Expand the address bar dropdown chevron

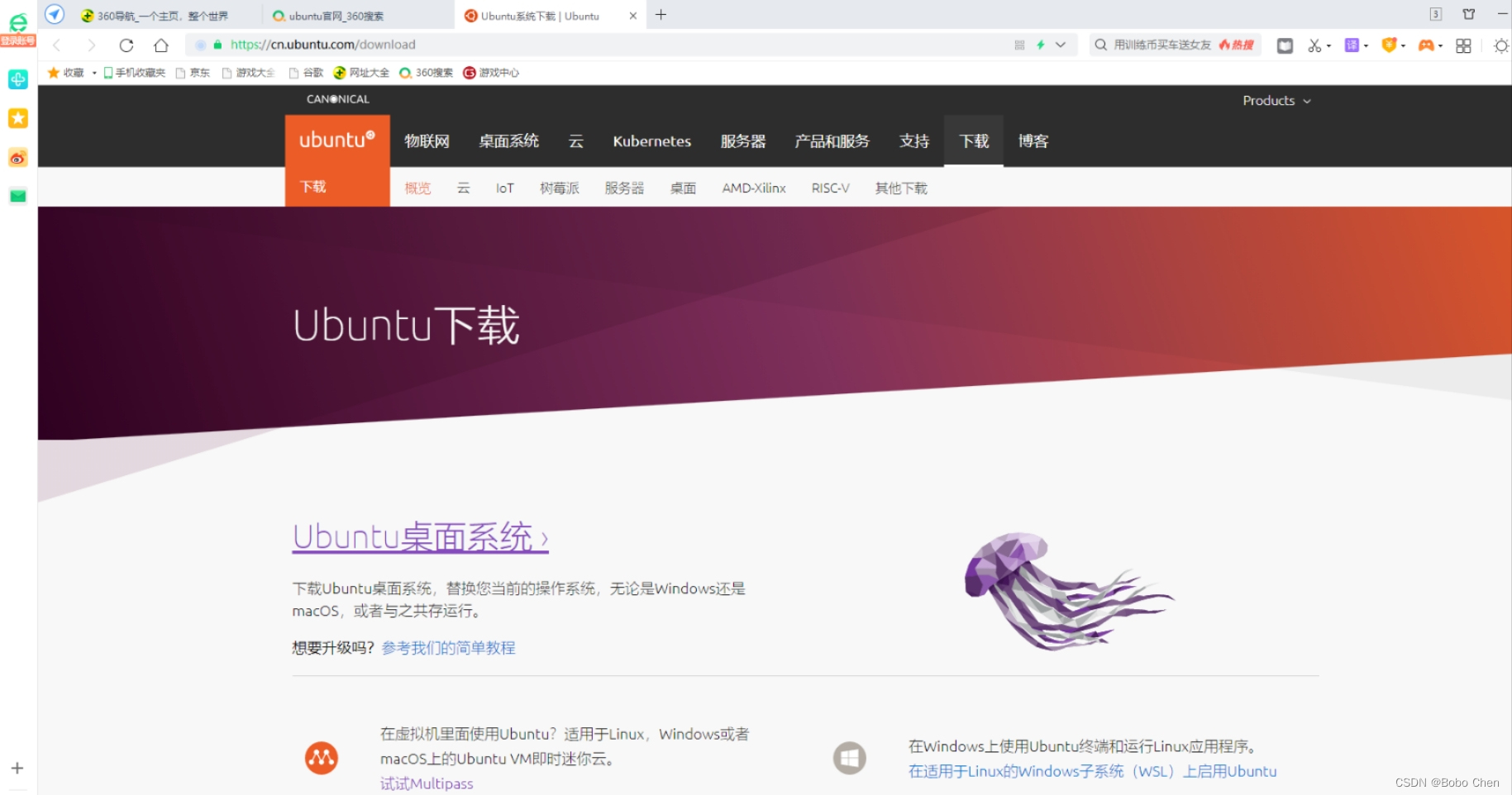[1061, 45]
